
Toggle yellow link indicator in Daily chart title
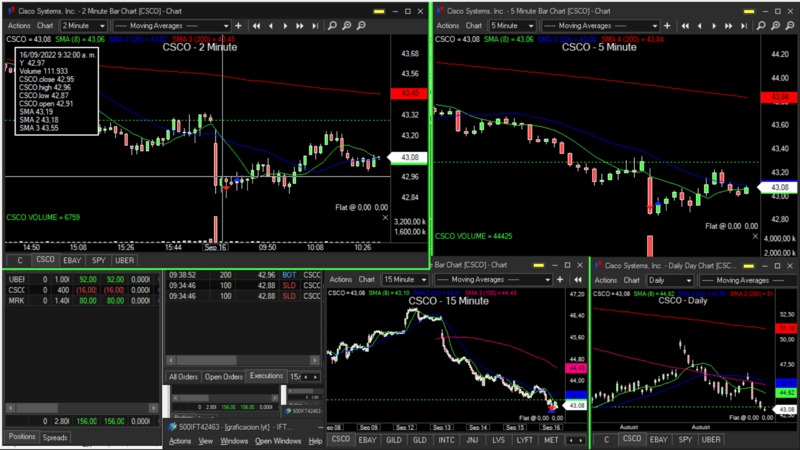click(747, 265)
